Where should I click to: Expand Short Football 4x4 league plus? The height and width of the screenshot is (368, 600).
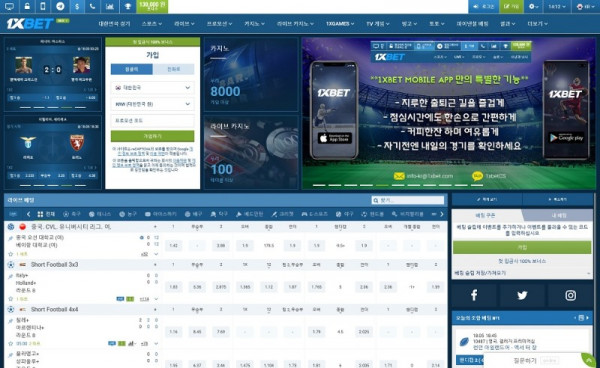(155, 309)
